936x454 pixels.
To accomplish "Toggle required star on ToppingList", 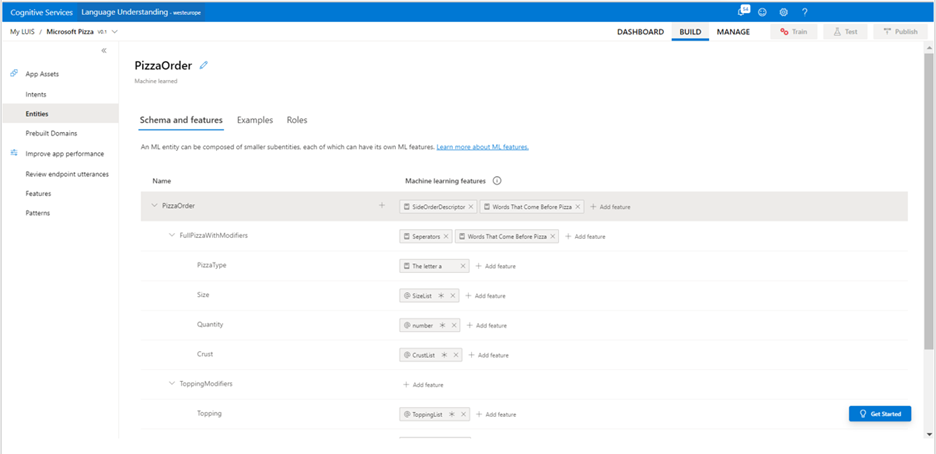I will [x=451, y=415].
